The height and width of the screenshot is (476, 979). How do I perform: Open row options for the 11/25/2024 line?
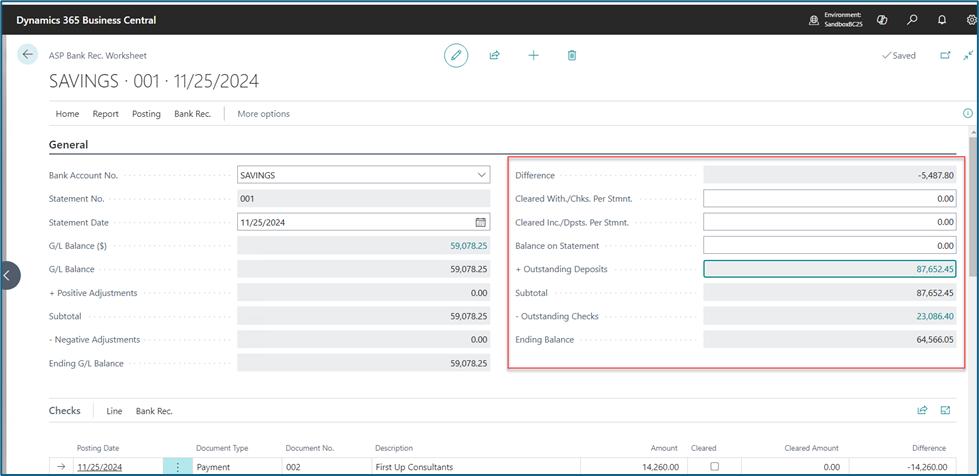point(178,467)
